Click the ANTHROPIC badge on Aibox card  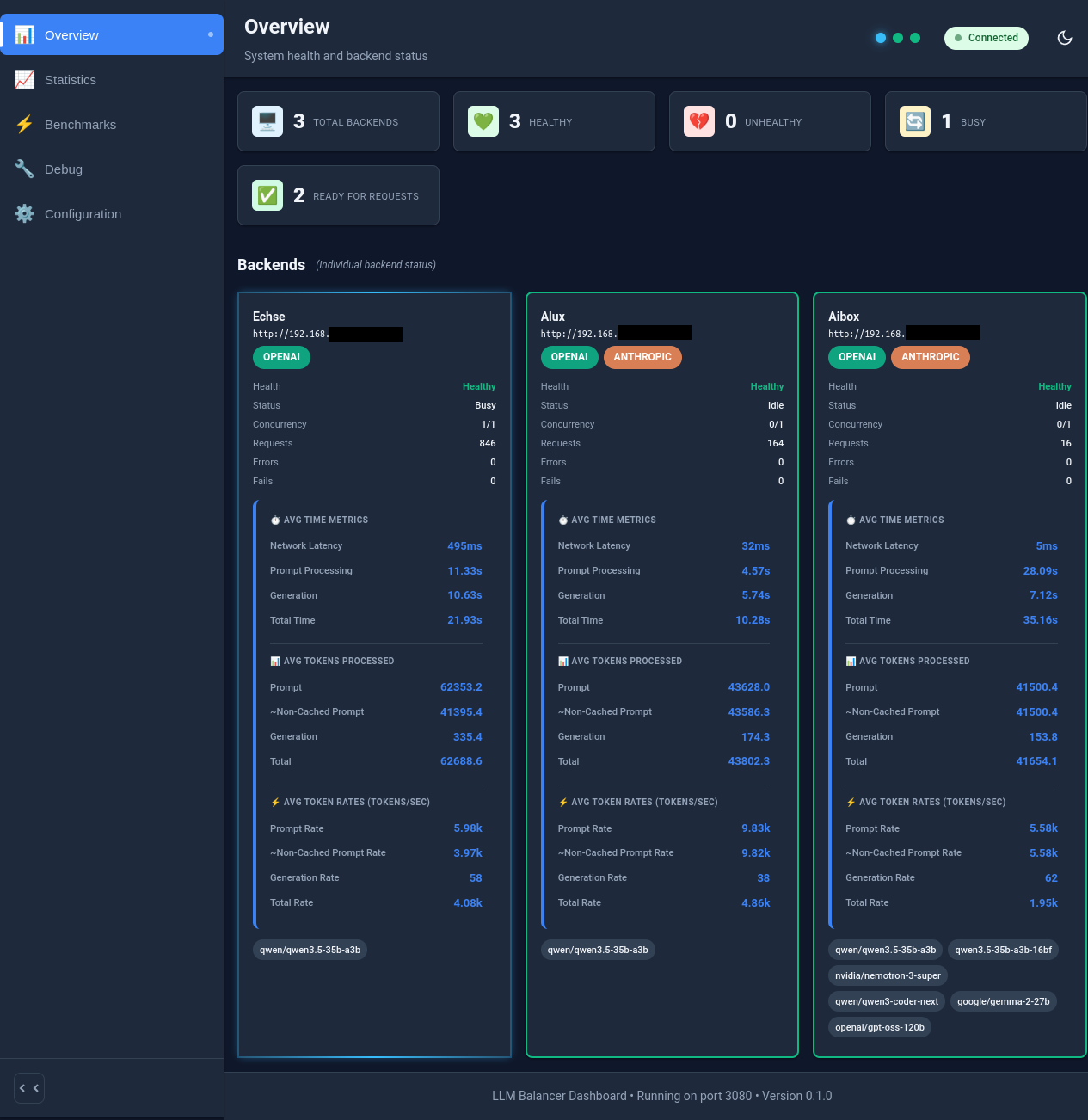931,357
